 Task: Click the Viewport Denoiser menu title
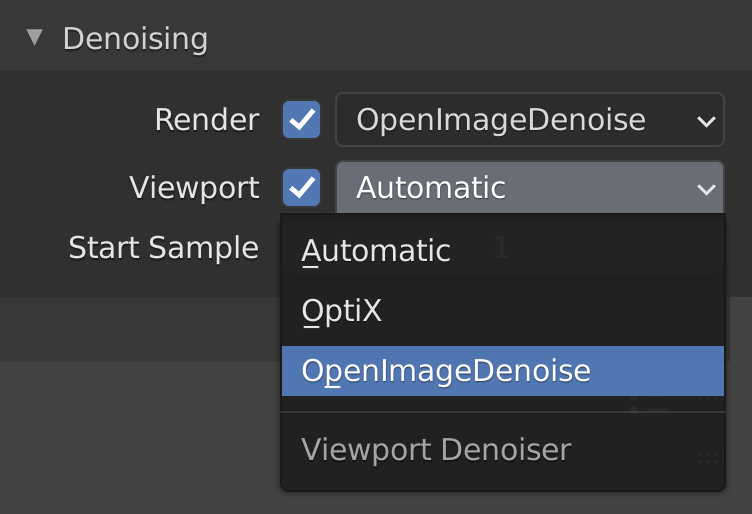point(436,449)
